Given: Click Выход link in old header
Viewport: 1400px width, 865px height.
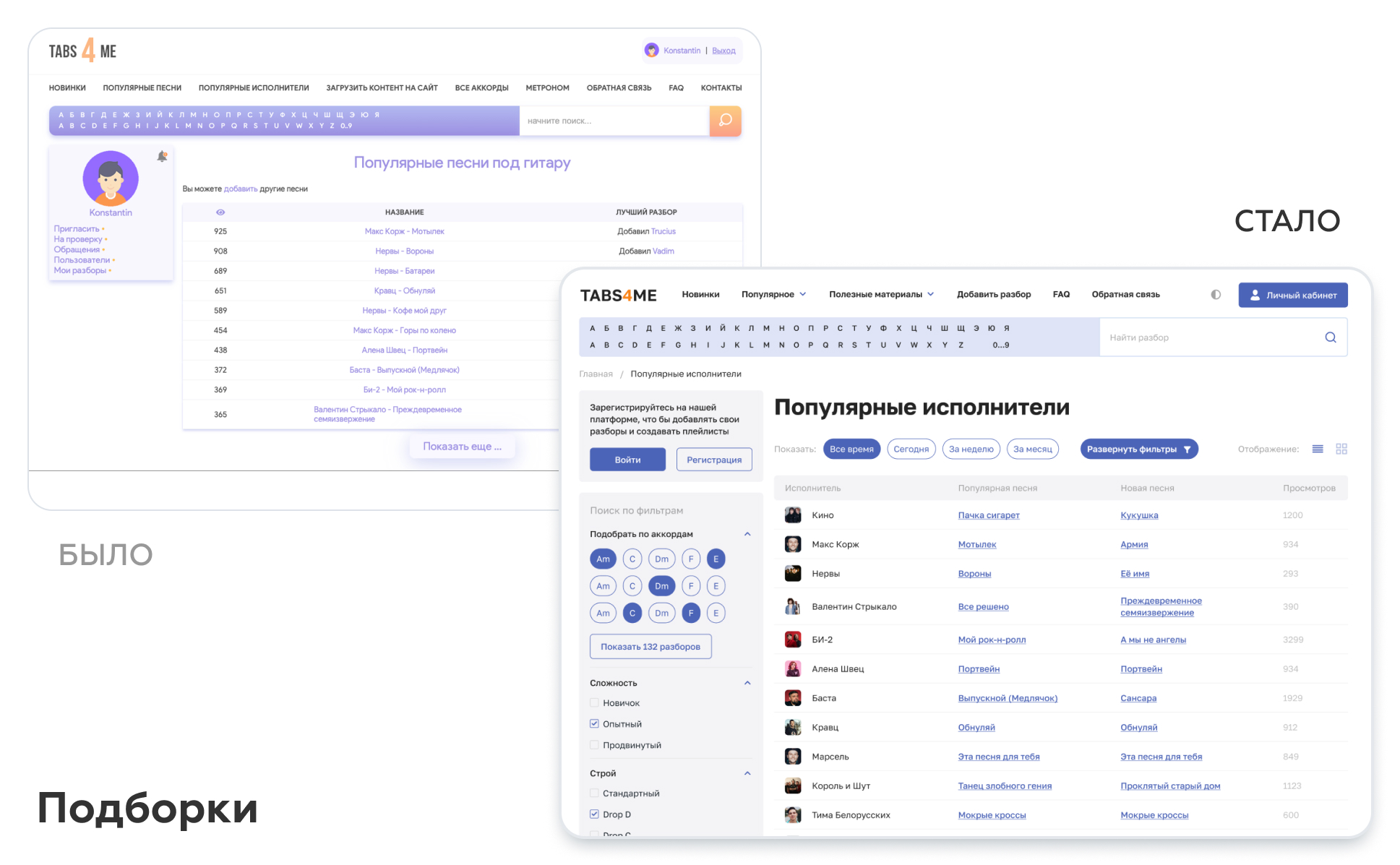Looking at the screenshot, I should [x=723, y=51].
